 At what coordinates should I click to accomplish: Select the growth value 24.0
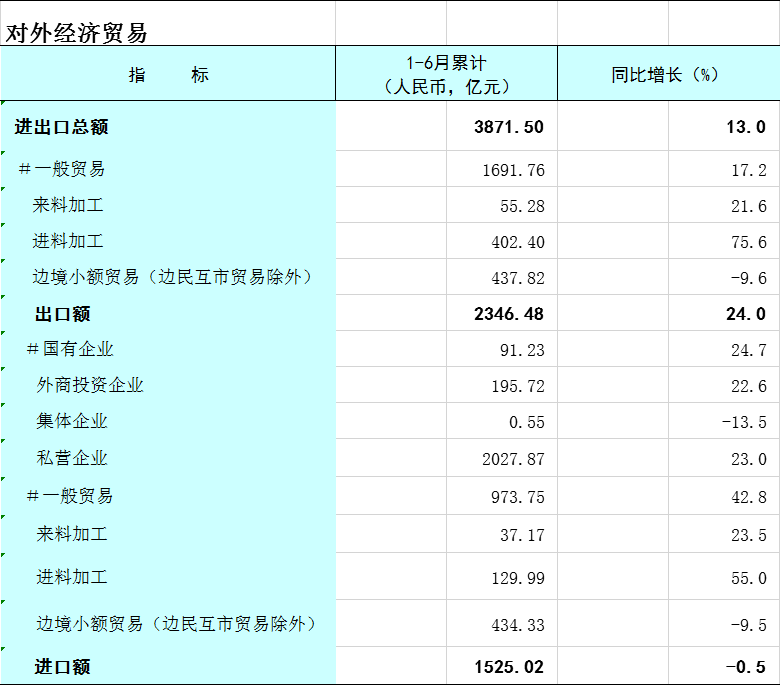tap(746, 314)
